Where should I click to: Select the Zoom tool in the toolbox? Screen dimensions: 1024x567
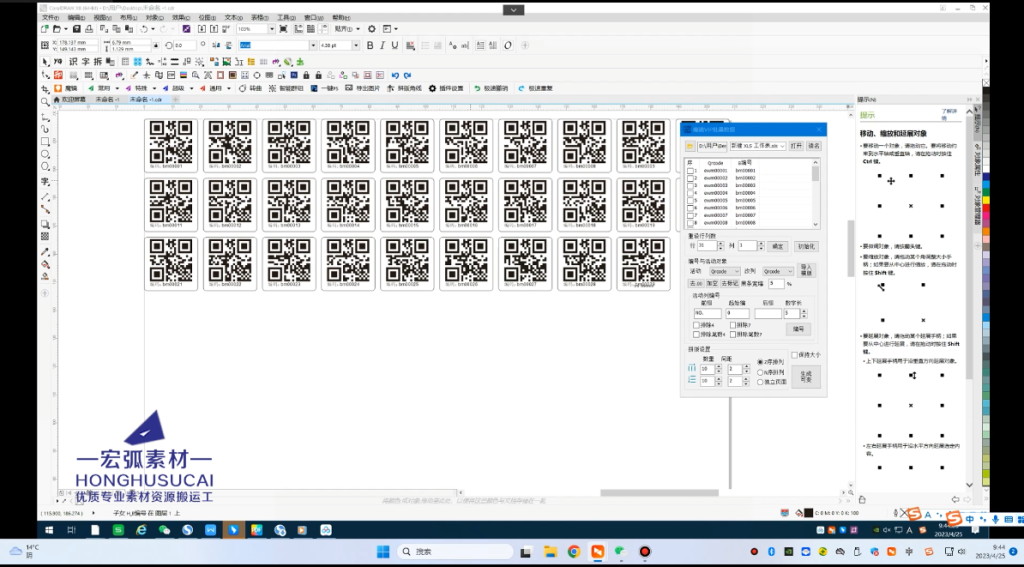pyautogui.click(x=46, y=102)
